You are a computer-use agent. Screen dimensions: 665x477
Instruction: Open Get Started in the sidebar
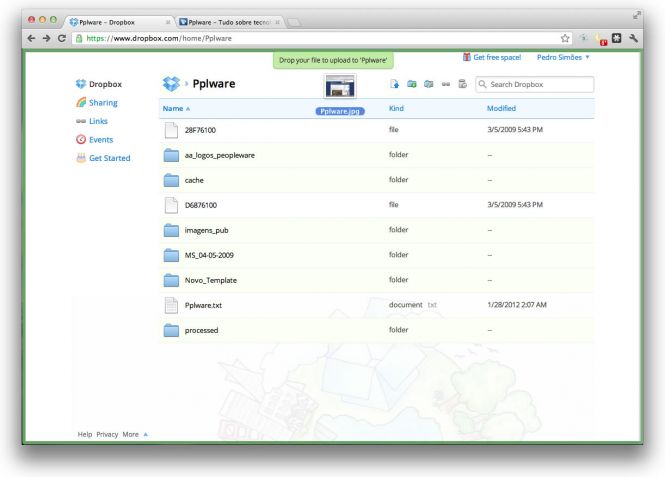(x=103, y=158)
